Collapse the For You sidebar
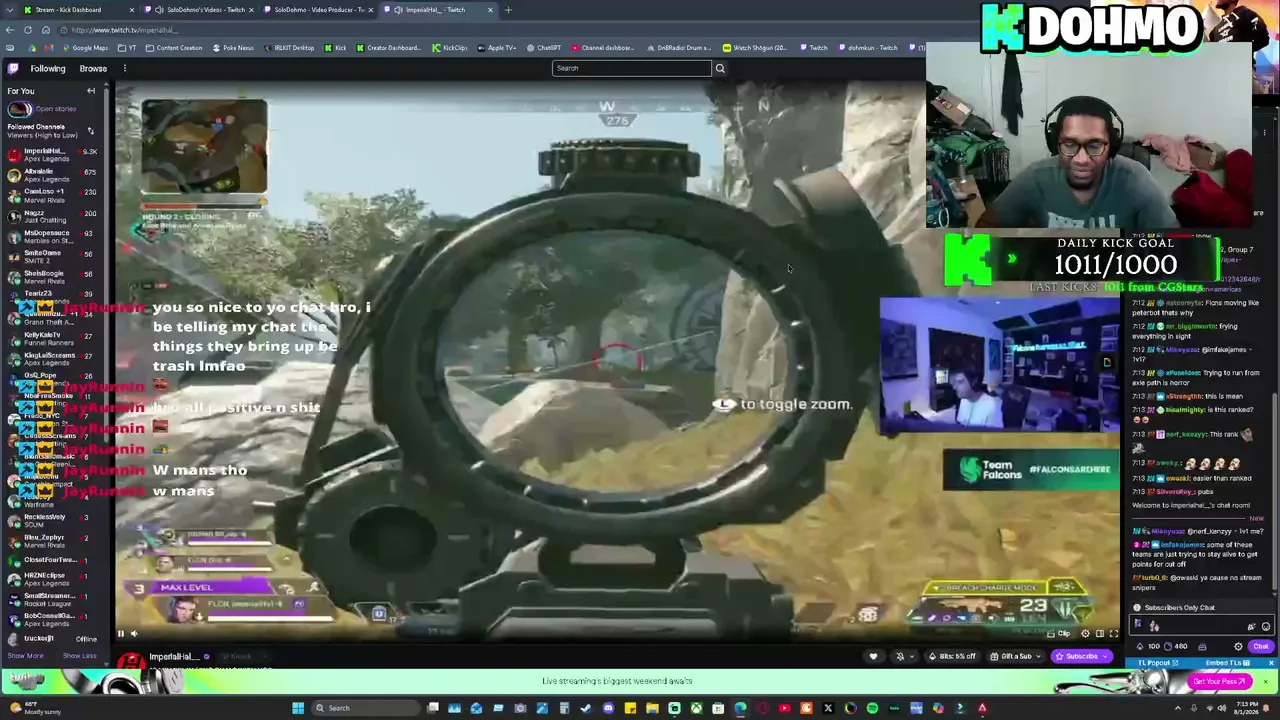1280x720 pixels. tap(91, 91)
